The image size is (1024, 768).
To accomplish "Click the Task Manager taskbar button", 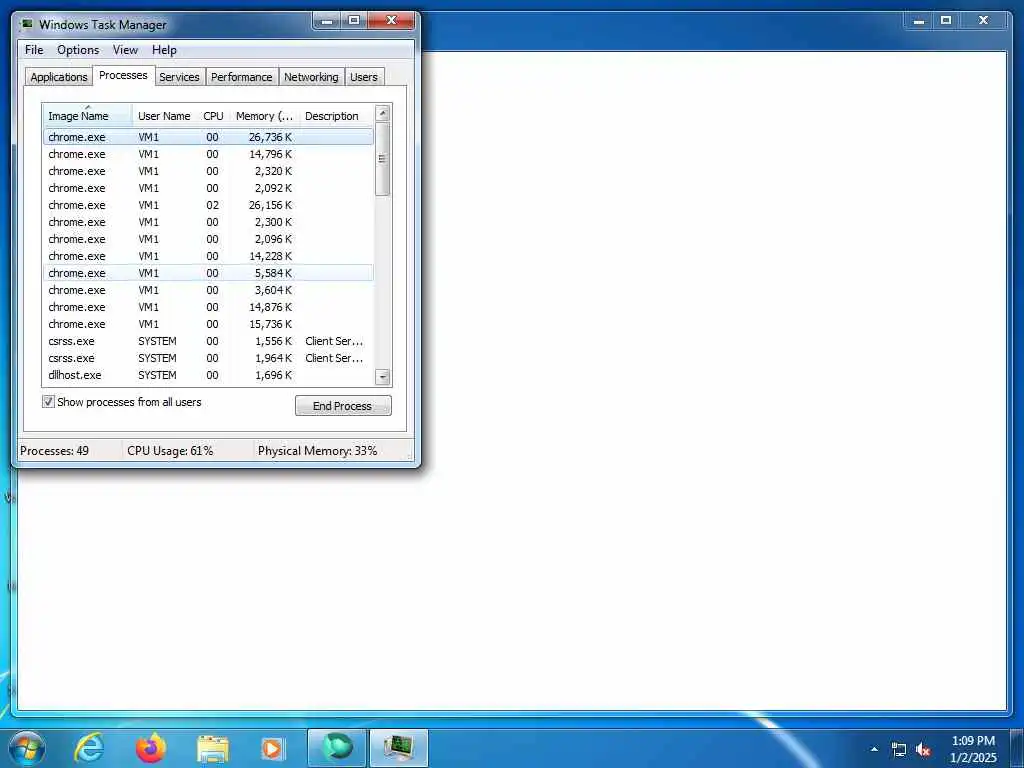I will [399, 748].
